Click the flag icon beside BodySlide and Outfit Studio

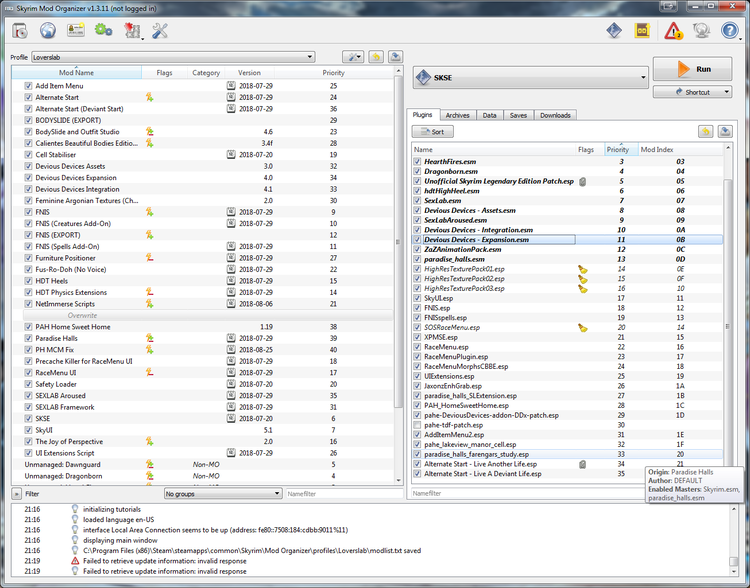point(150,132)
